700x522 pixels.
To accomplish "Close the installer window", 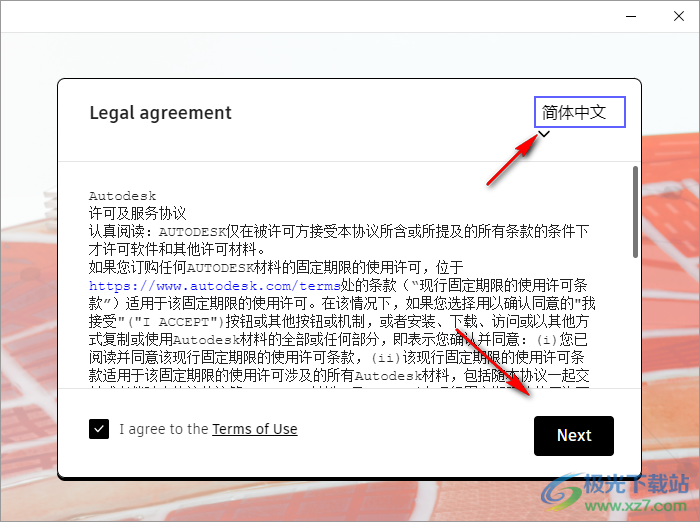I will [x=679, y=17].
